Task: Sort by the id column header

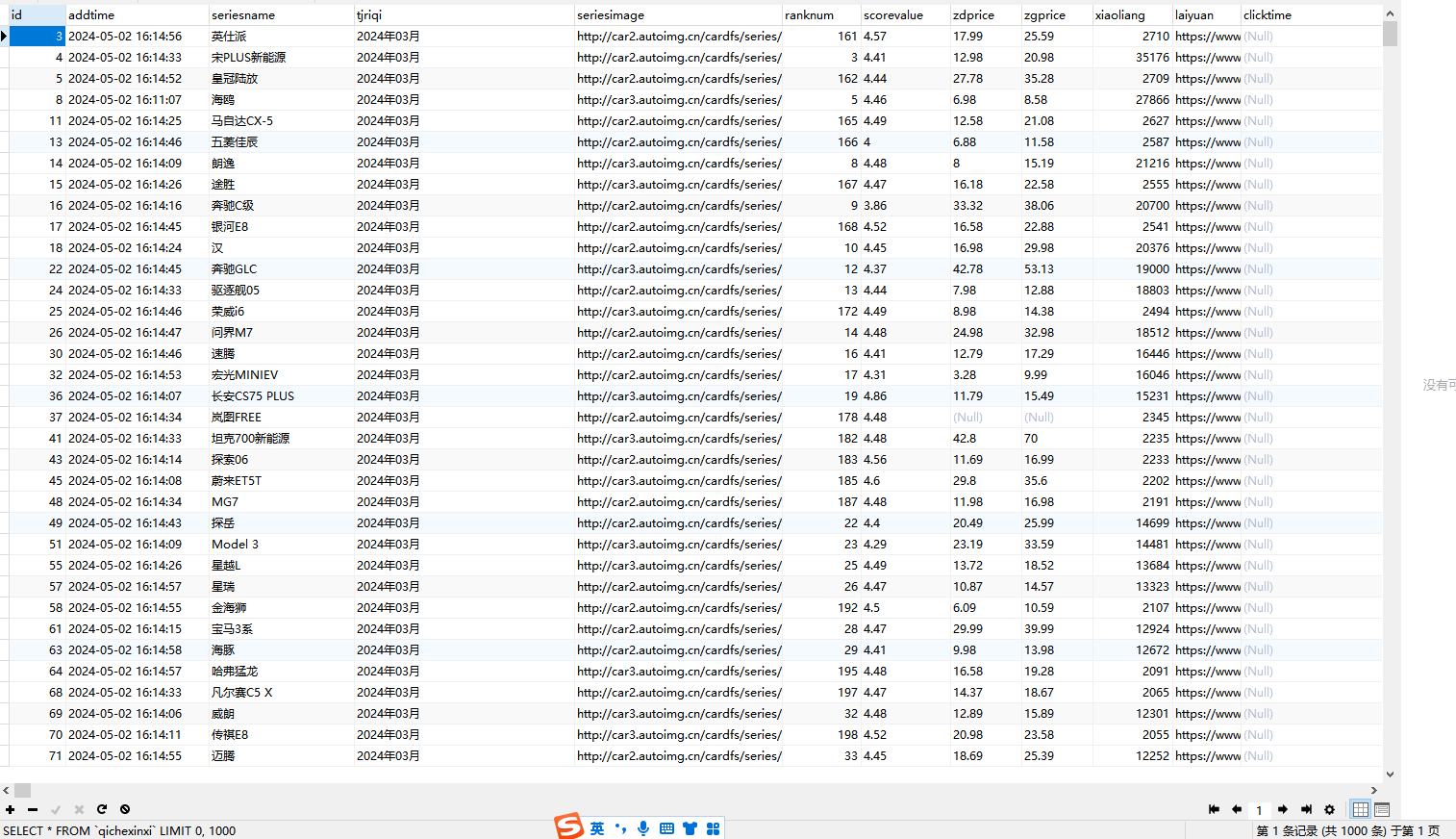Action: point(37,15)
